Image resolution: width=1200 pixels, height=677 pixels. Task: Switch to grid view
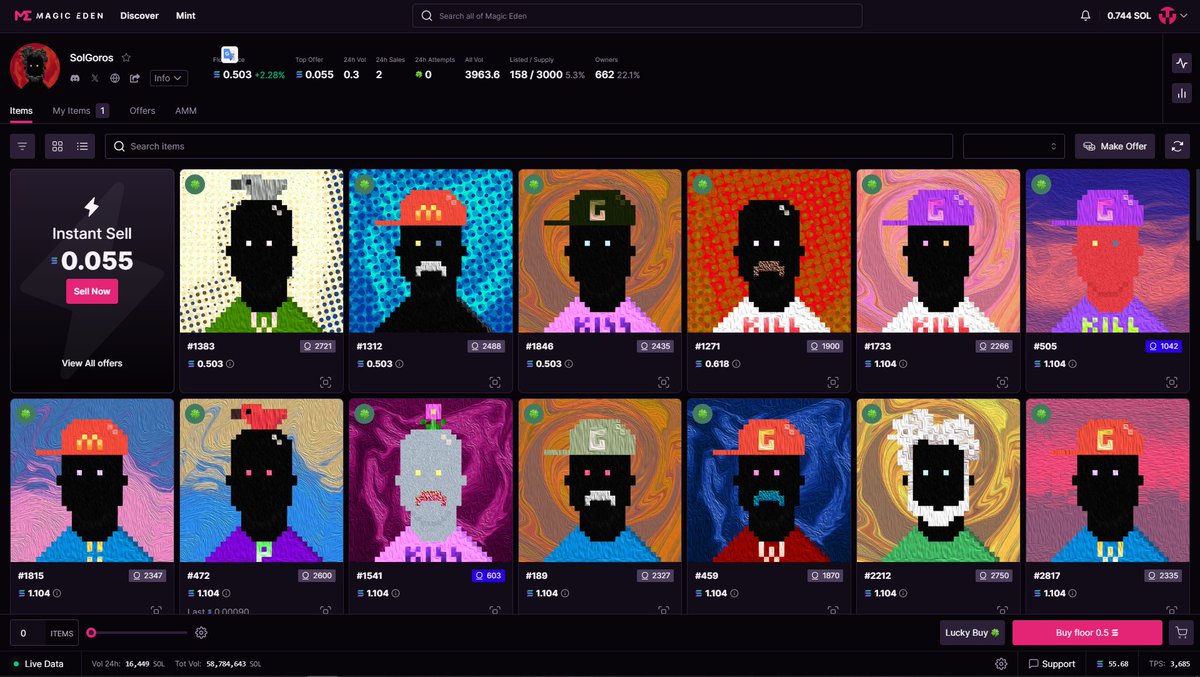pyautogui.click(x=58, y=146)
